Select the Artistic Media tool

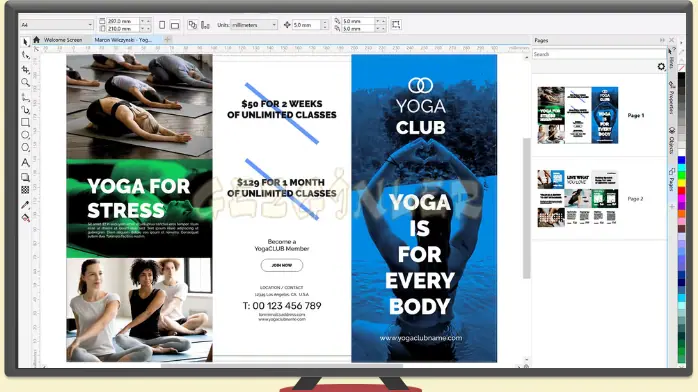click(25, 109)
